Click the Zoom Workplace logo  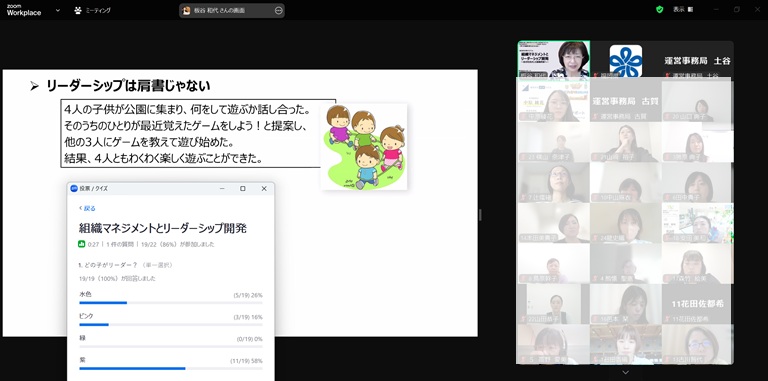coord(24,10)
